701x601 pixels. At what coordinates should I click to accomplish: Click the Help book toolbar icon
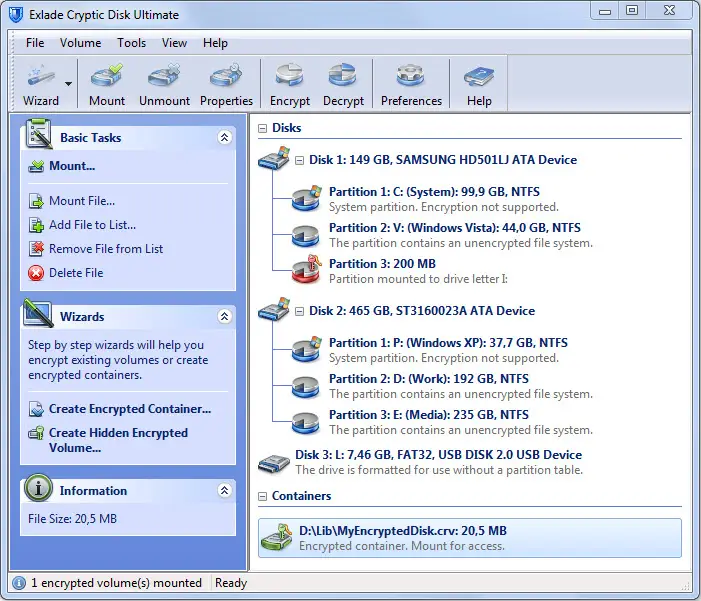point(479,76)
